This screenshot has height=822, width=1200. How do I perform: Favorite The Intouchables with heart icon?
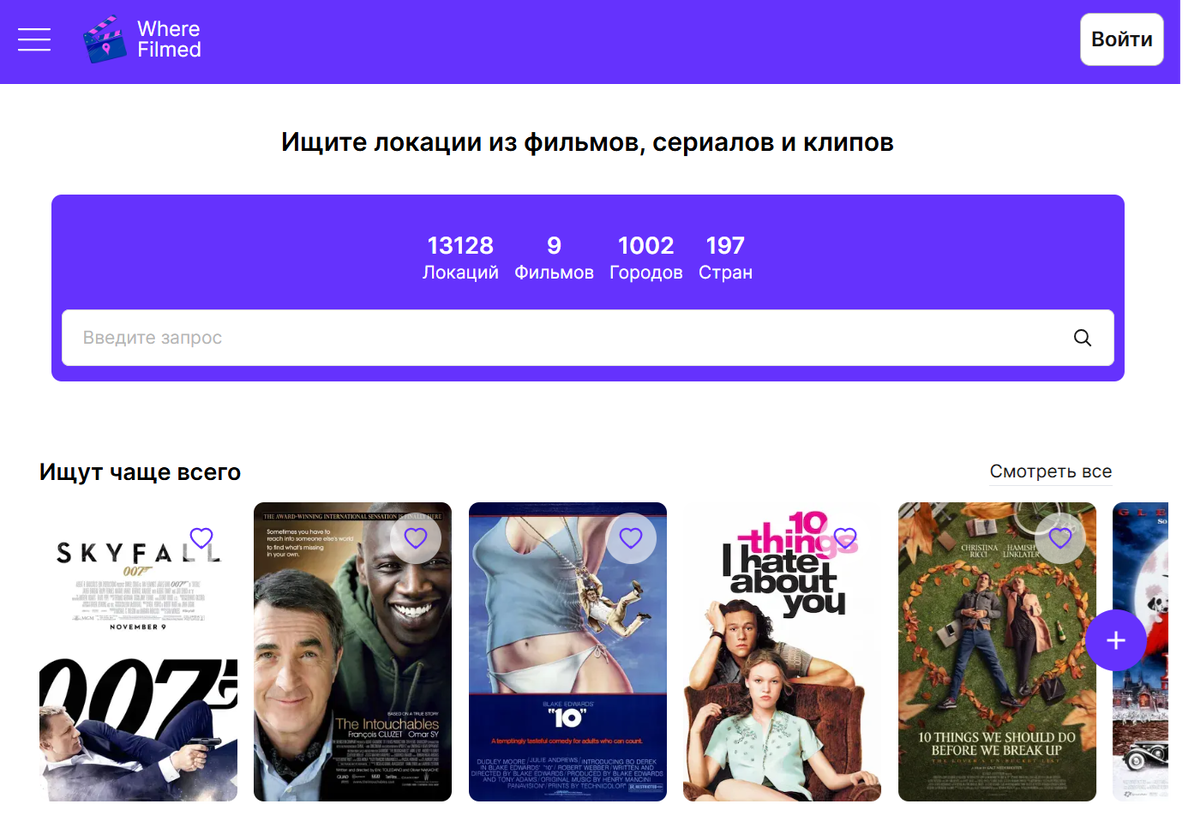(416, 538)
